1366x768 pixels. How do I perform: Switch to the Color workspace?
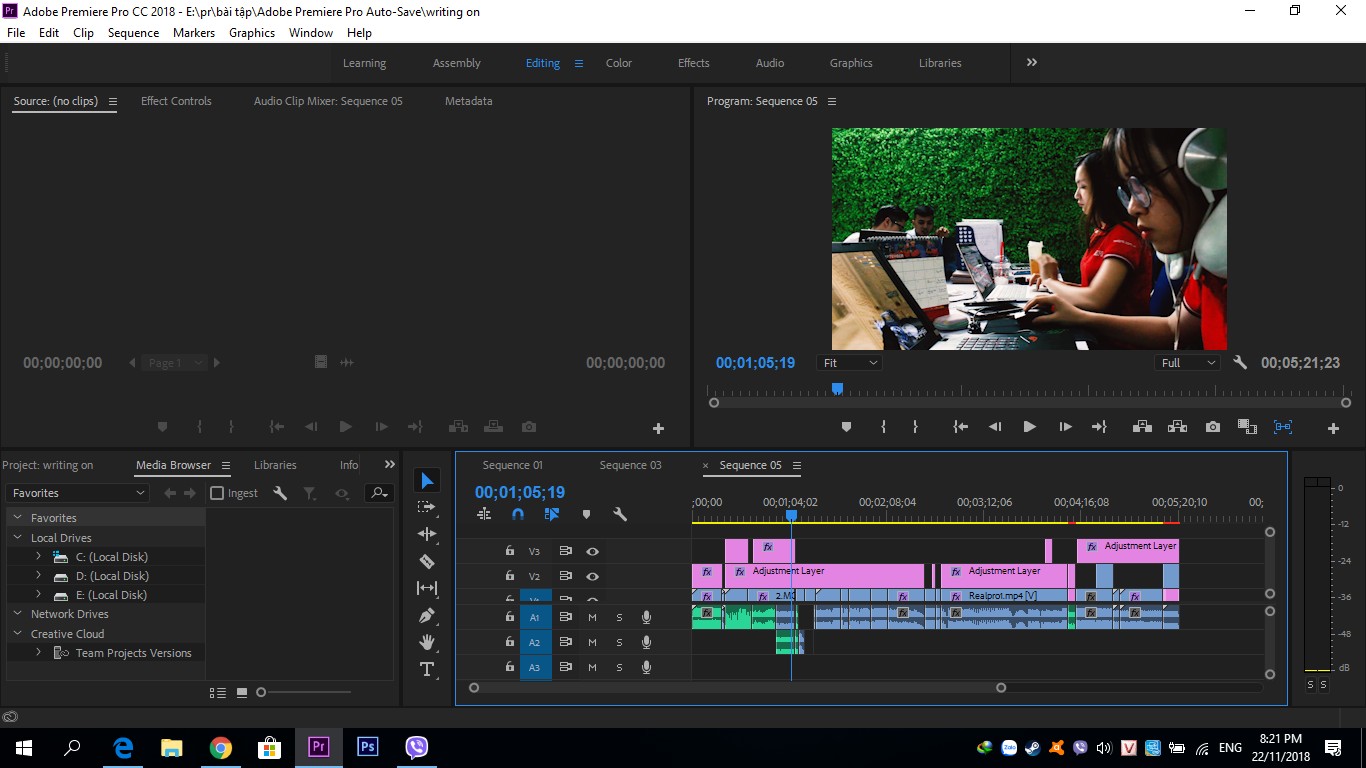coord(619,63)
